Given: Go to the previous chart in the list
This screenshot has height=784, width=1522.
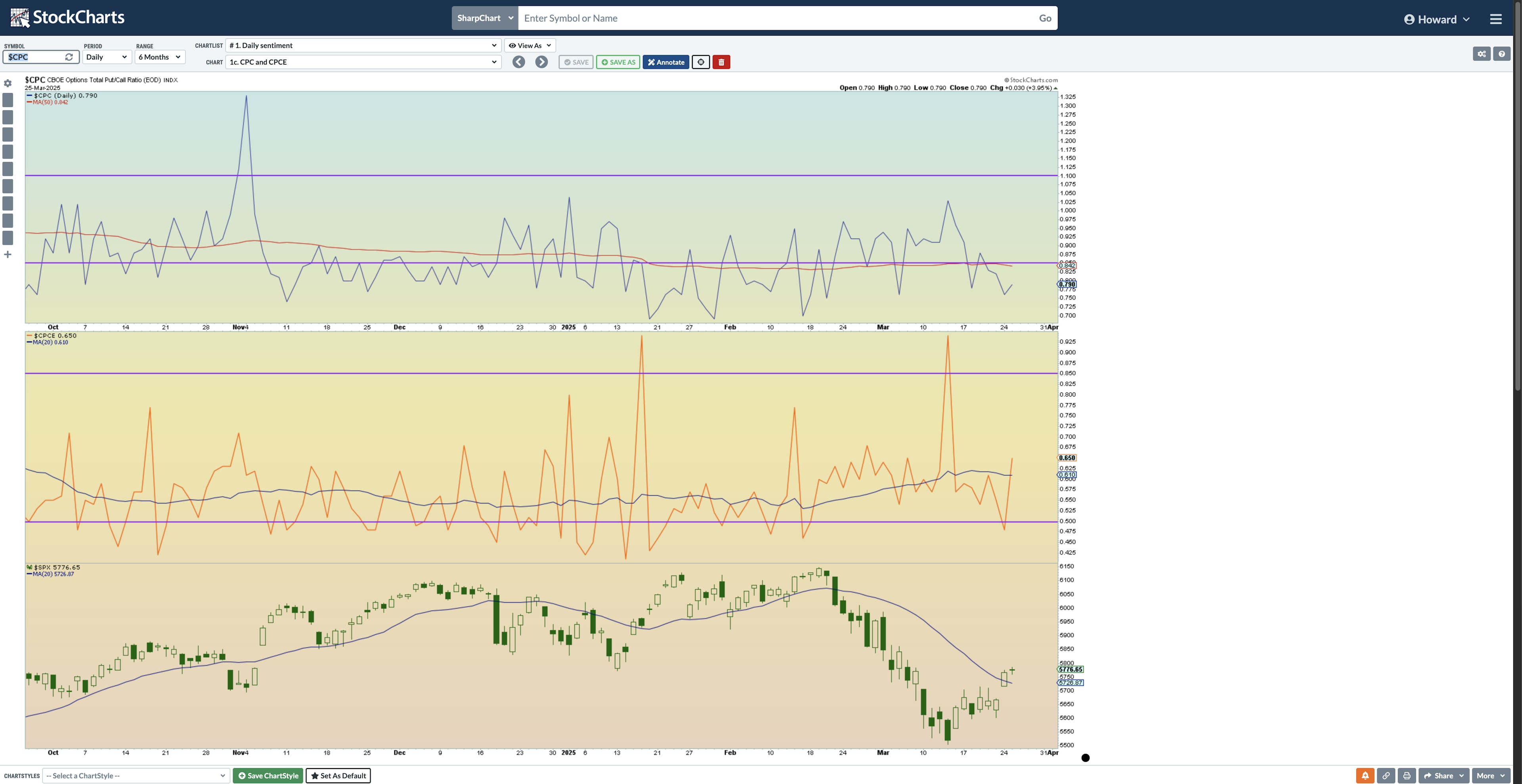Looking at the screenshot, I should tap(518, 62).
